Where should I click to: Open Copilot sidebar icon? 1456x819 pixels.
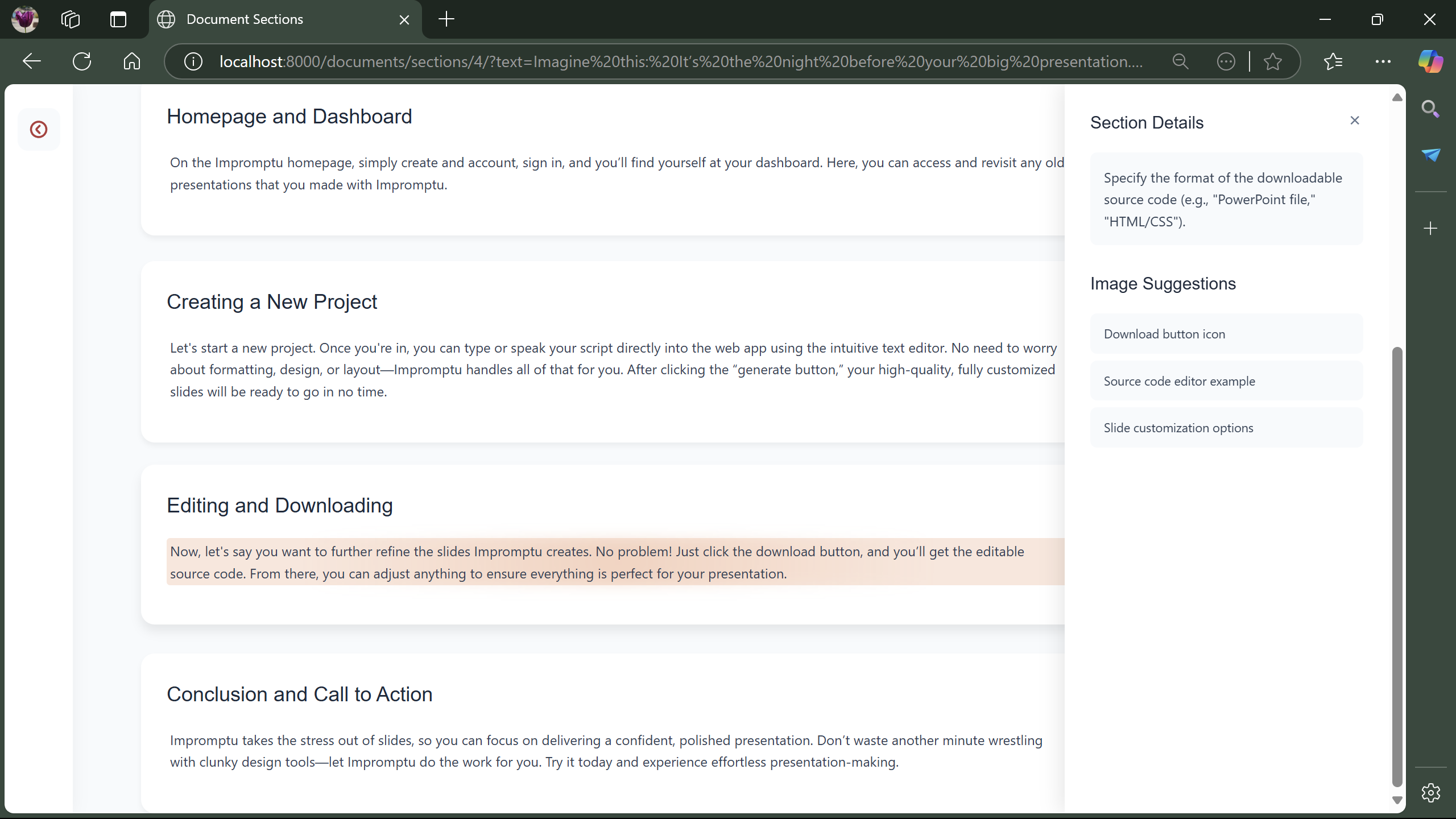point(1430,61)
